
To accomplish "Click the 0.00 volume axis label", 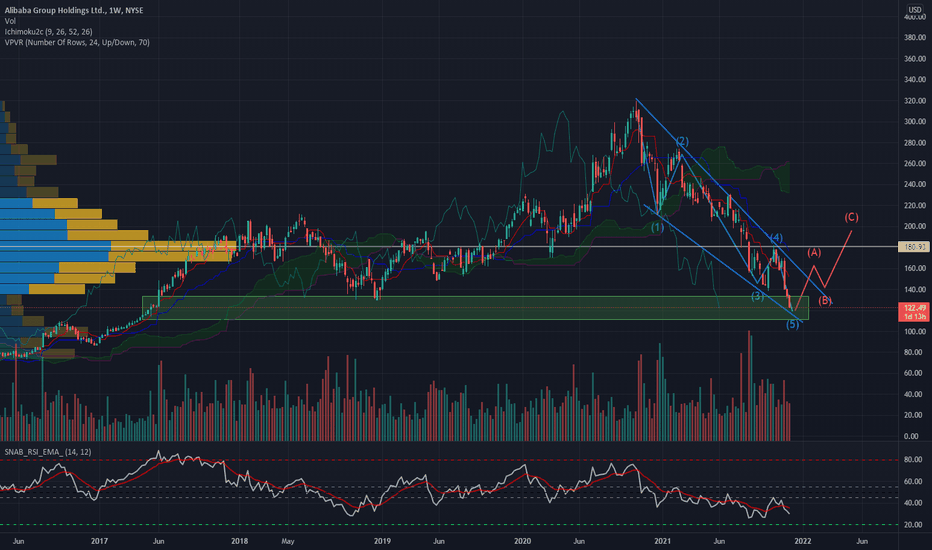I will click(x=911, y=436).
